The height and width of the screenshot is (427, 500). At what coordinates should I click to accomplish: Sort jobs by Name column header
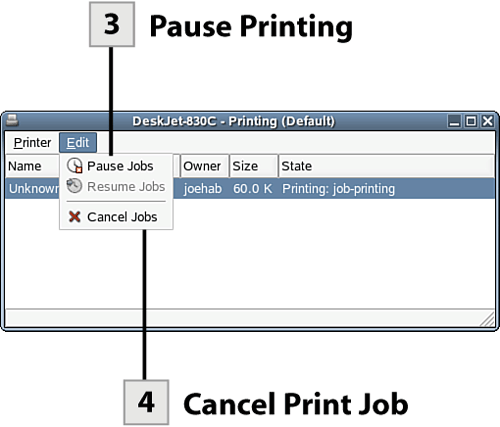[33, 166]
